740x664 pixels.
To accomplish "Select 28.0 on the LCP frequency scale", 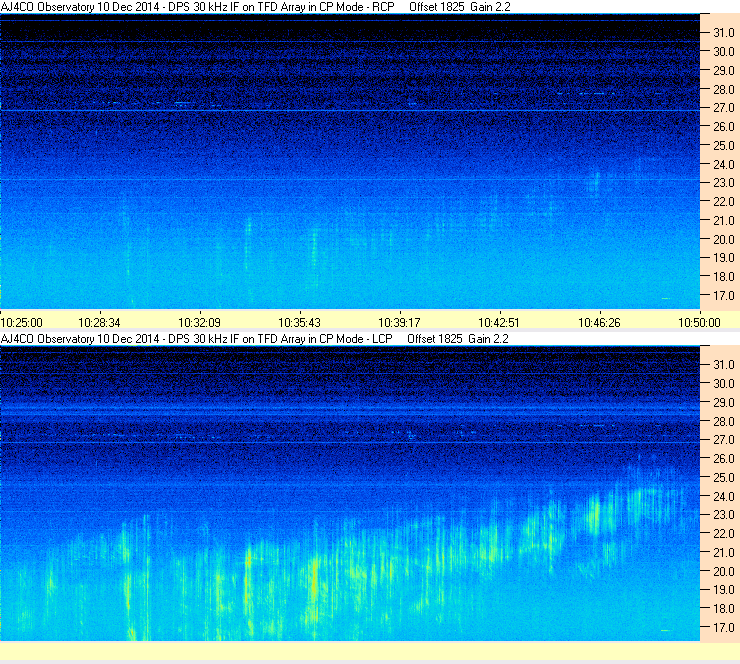I will pos(723,421).
